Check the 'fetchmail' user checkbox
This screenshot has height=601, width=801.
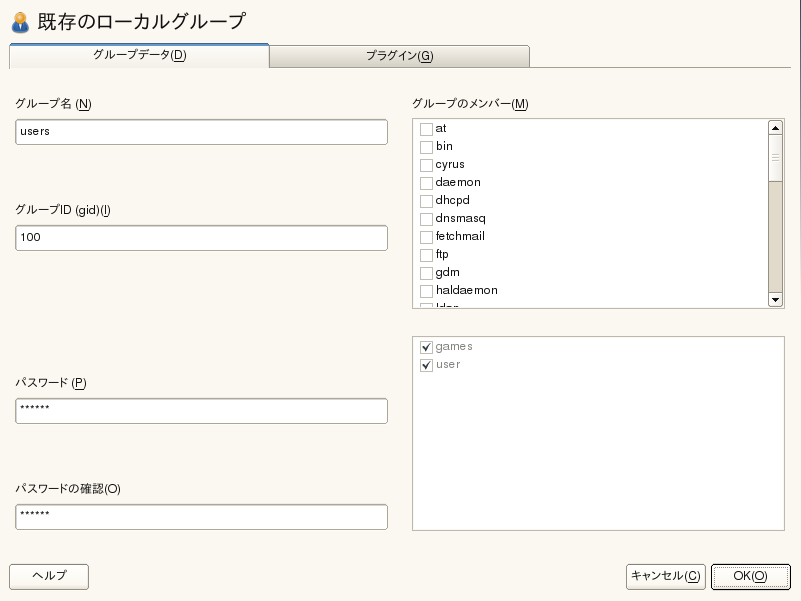coord(427,237)
